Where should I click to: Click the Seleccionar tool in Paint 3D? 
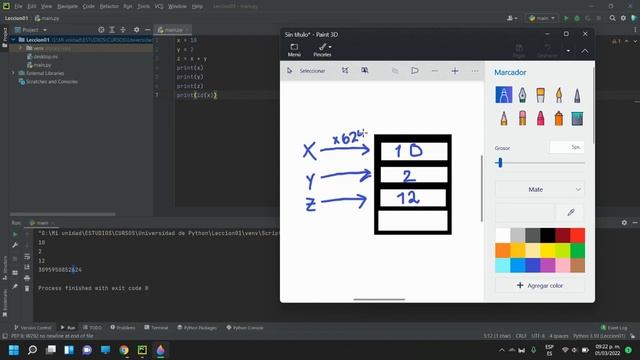pyautogui.click(x=307, y=71)
